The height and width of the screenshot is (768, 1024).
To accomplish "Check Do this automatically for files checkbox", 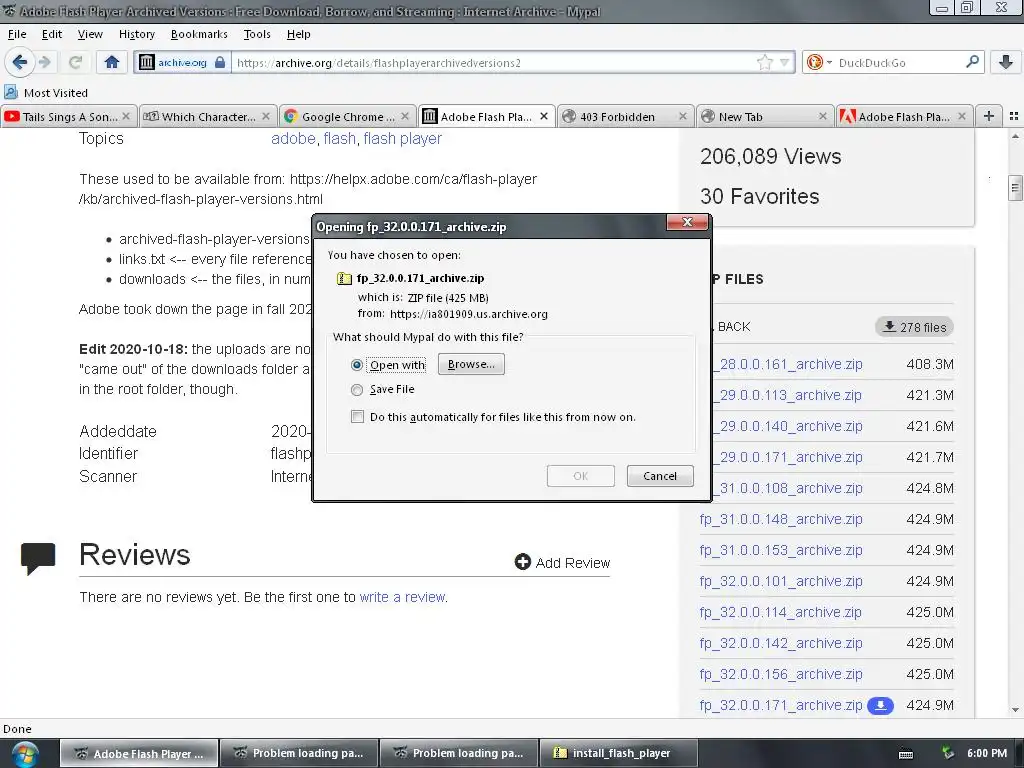I will [x=357, y=417].
